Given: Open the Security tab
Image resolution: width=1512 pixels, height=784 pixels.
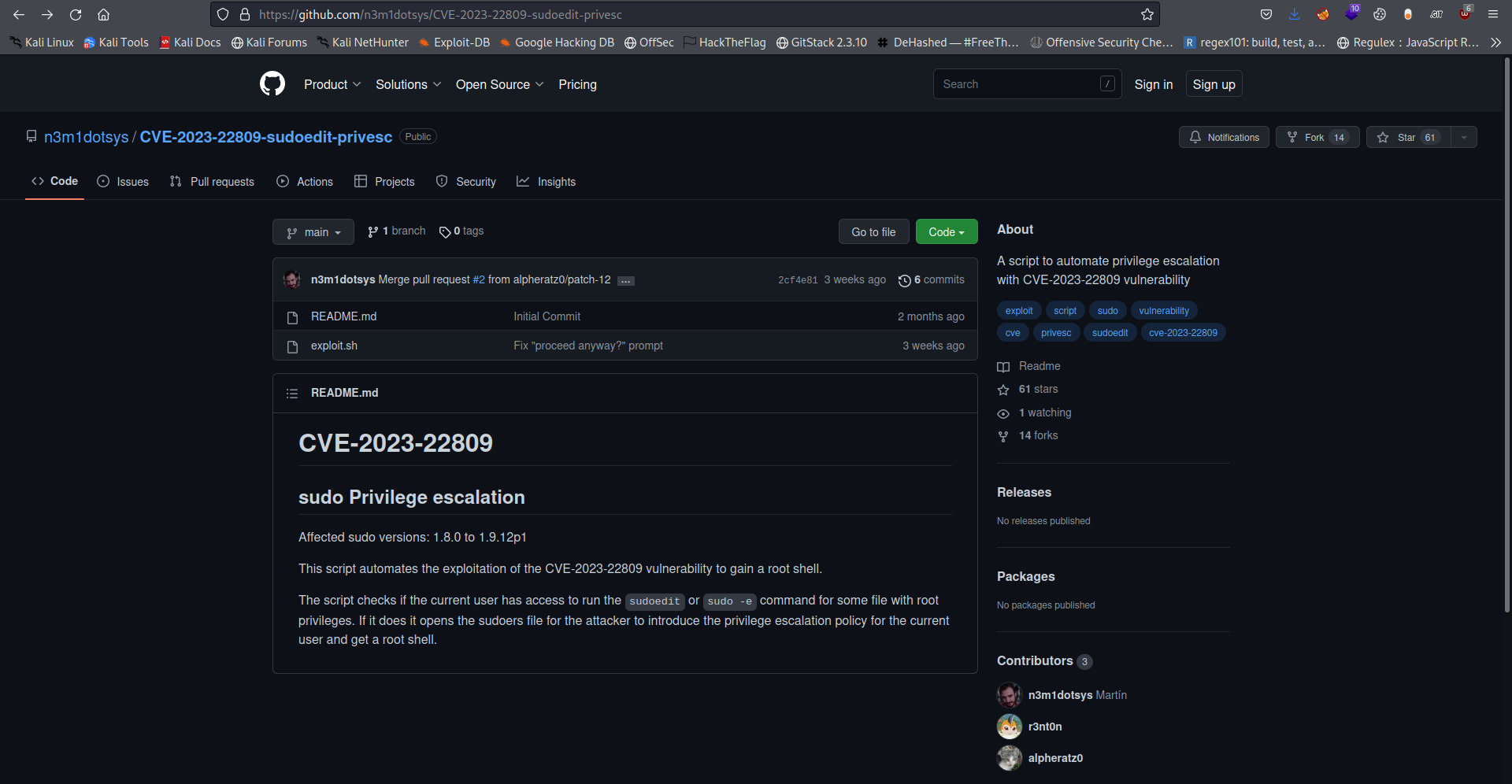Looking at the screenshot, I should coord(466,182).
